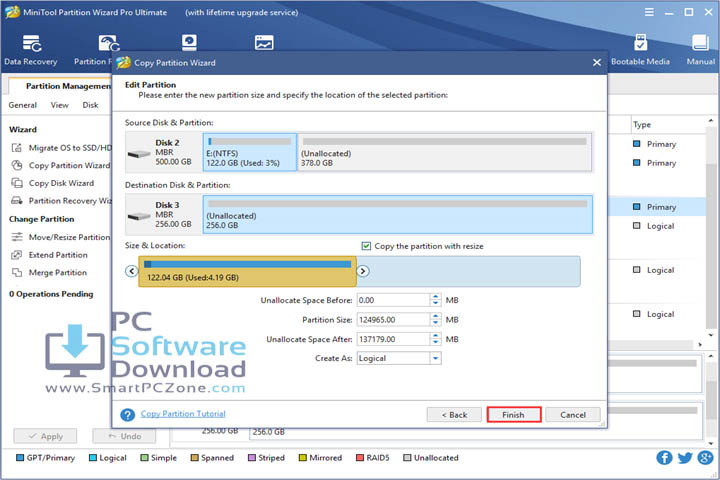Screen dimensions: 720x480
Task: Select the highlighted Primary type row
Action: [x=657, y=207]
